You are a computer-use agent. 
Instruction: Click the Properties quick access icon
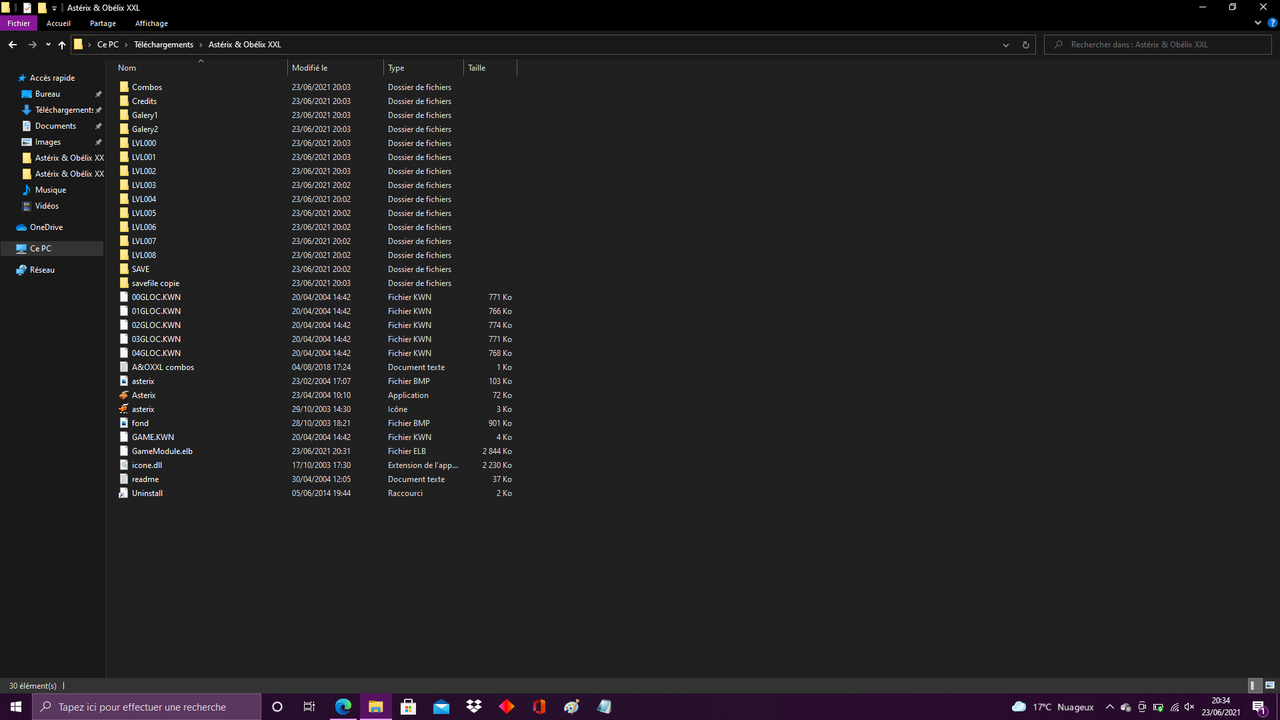point(27,7)
